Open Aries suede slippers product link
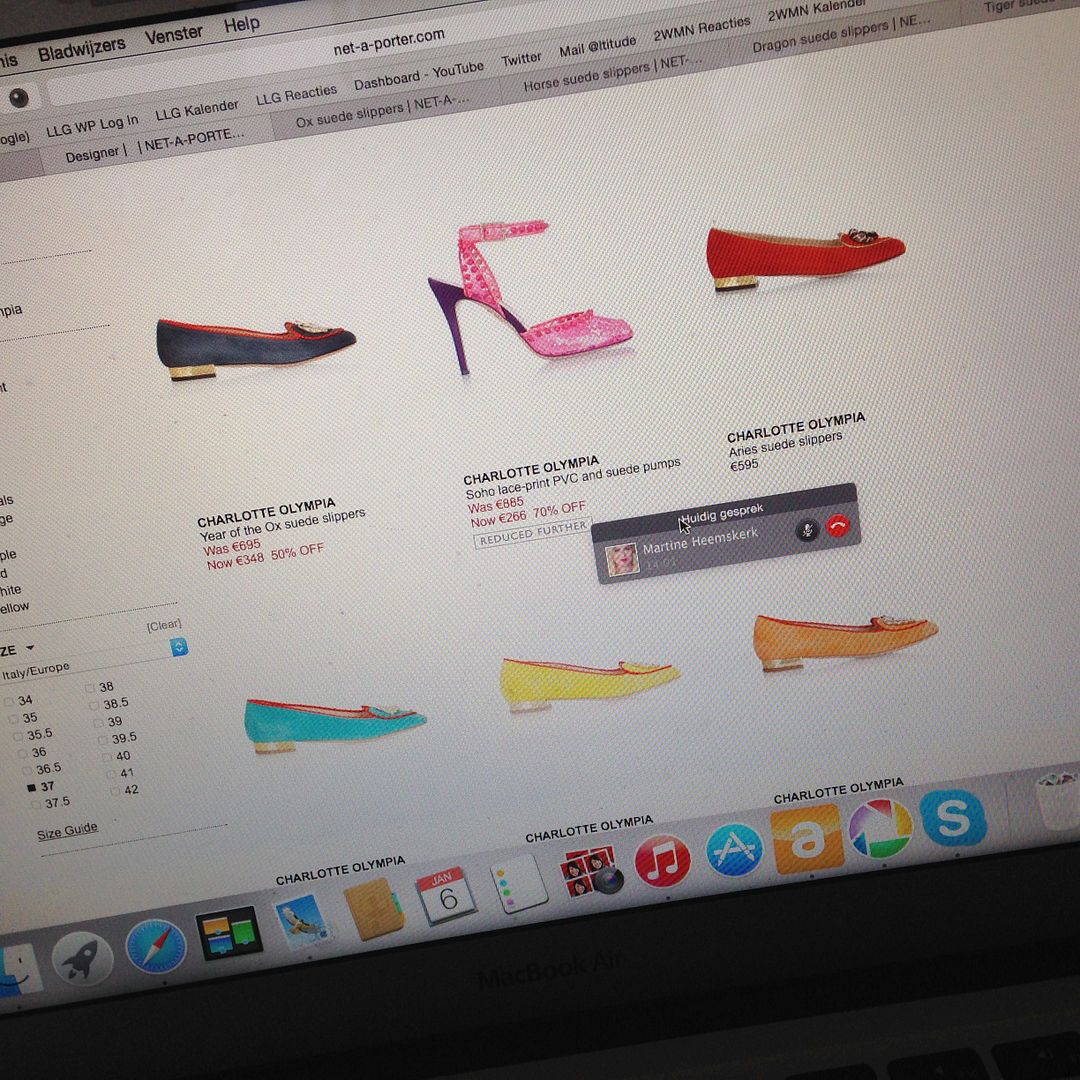This screenshot has height=1080, width=1080. [786, 444]
